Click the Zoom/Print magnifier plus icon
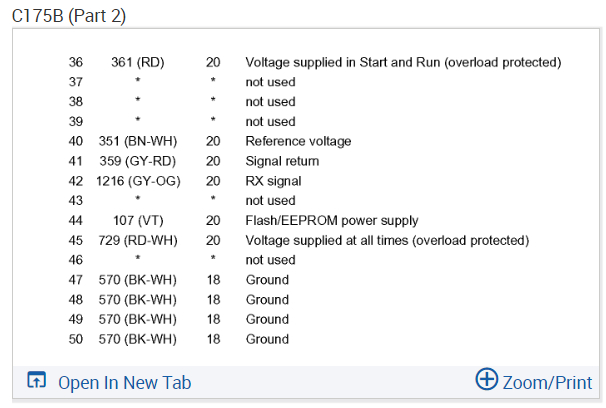Image resolution: width=606 pixels, height=408 pixels. point(487,379)
